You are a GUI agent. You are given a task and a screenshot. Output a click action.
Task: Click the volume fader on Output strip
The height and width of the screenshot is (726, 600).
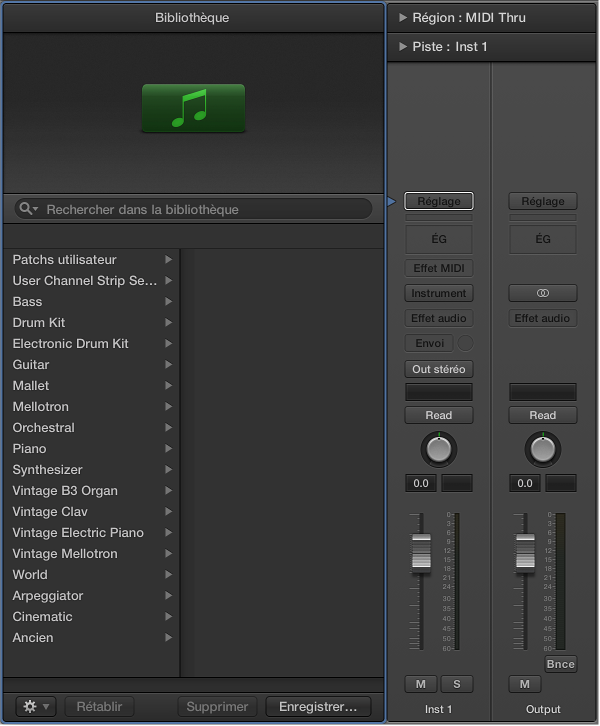(525, 551)
